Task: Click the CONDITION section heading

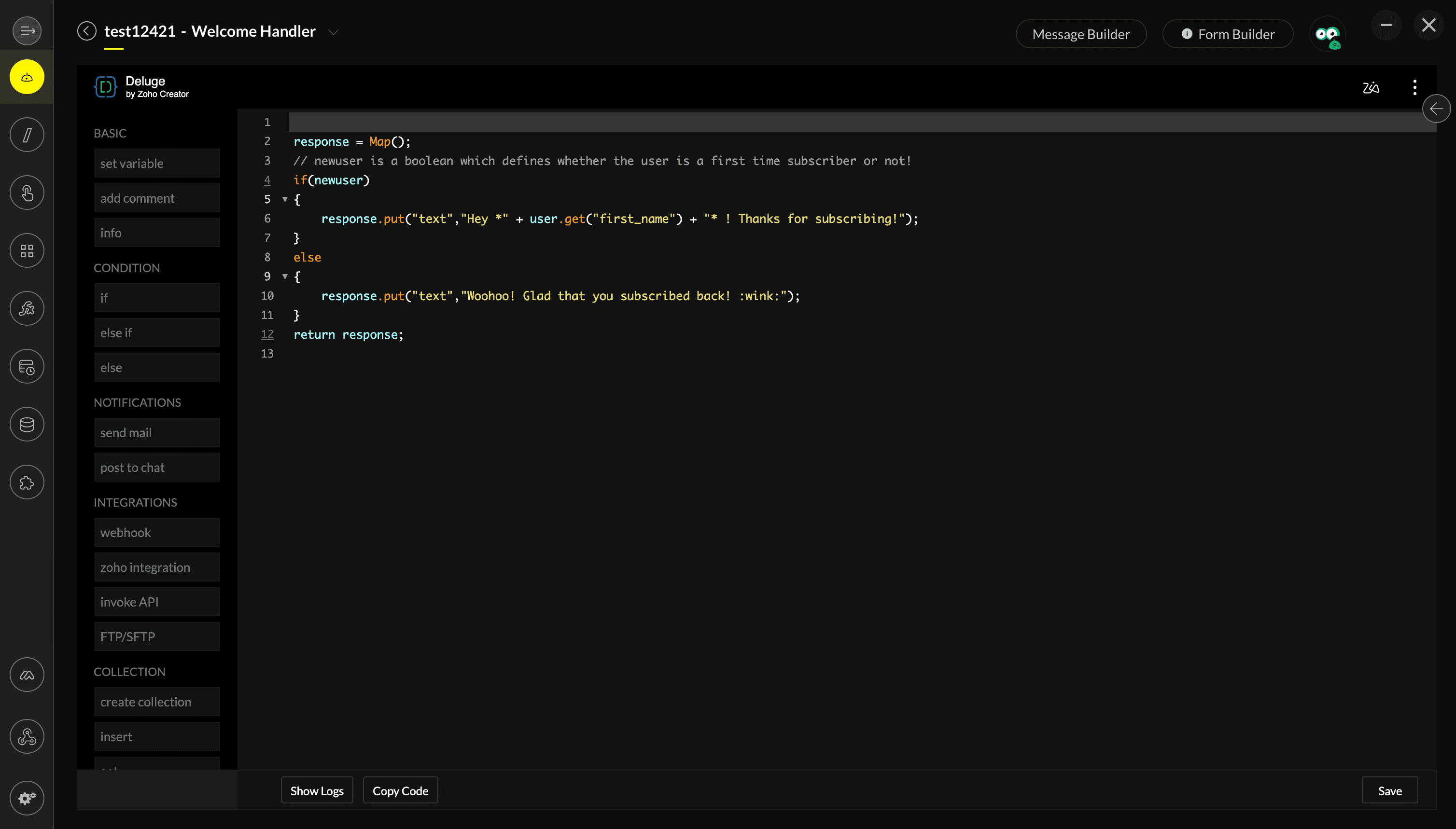Action: (126, 268)
